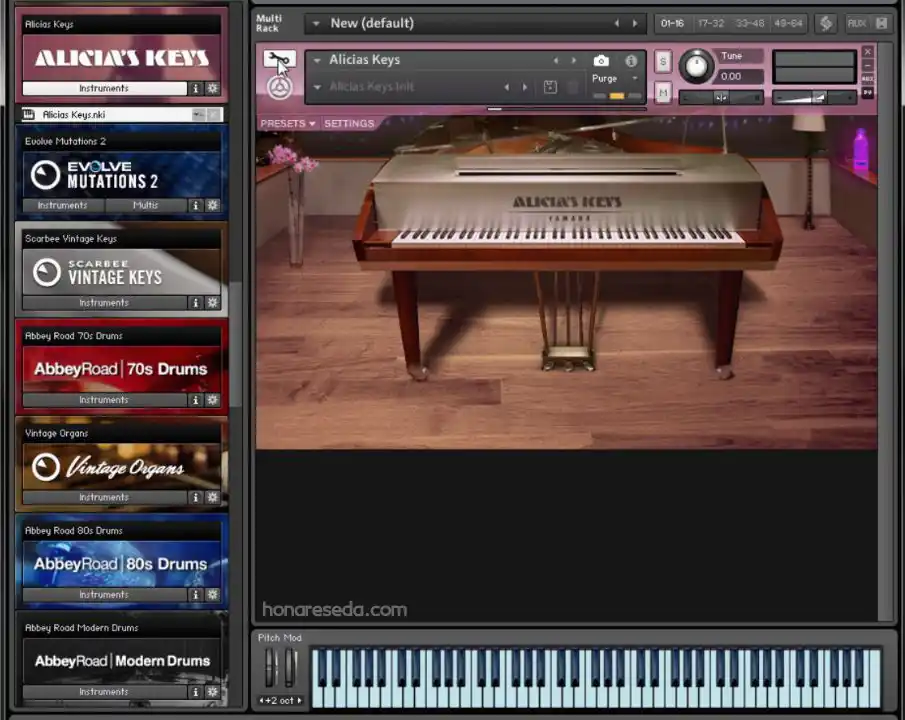Click the Tune knob
Viewport: 905px width, 720px height.
696,66
